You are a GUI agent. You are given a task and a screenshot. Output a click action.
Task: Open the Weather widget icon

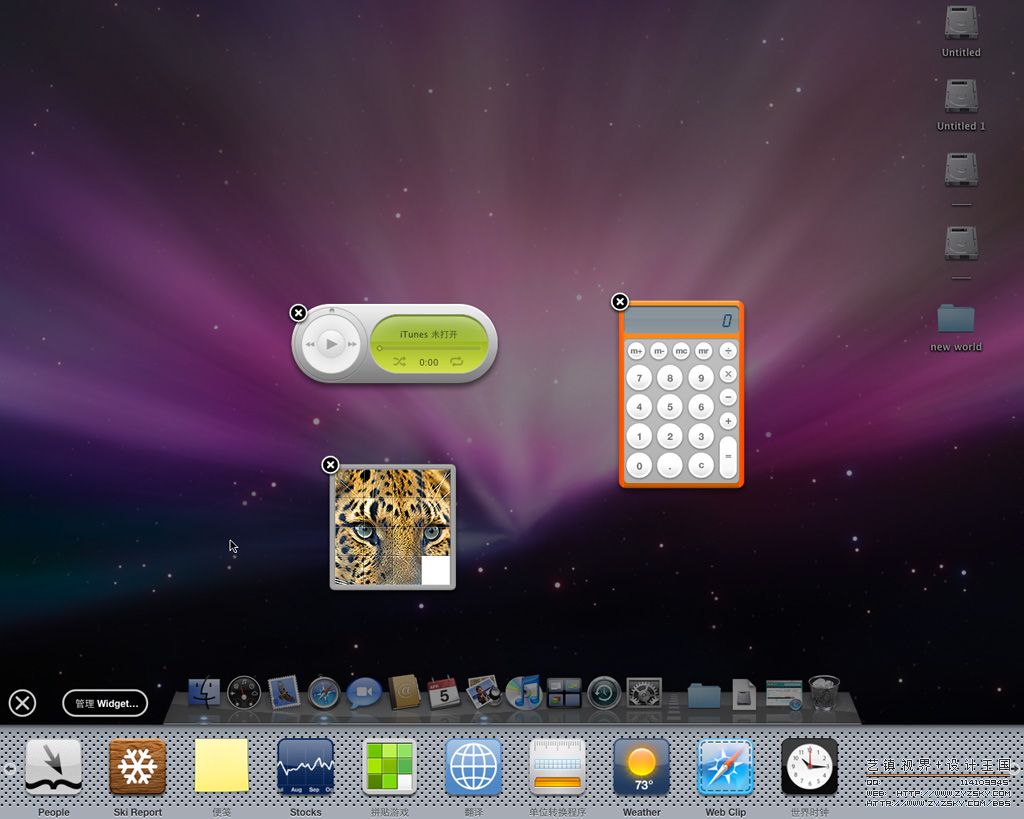click(x=641, y=767)
